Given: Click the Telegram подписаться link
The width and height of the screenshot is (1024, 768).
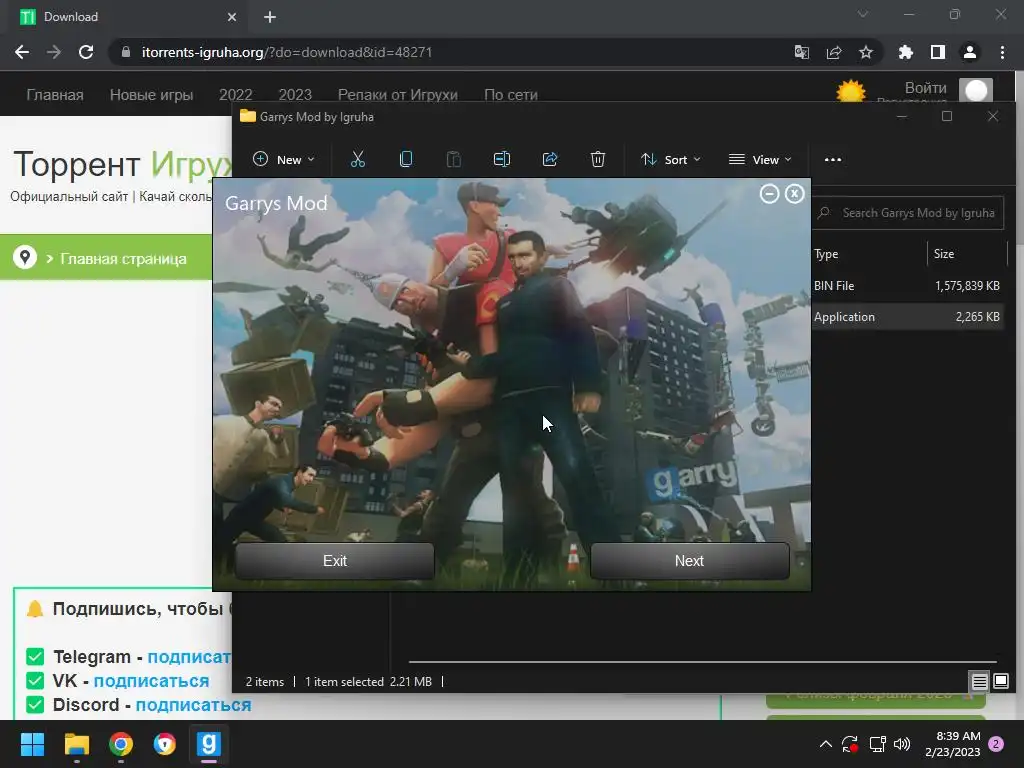Looking at the screenshot, I should click(189, 657).
